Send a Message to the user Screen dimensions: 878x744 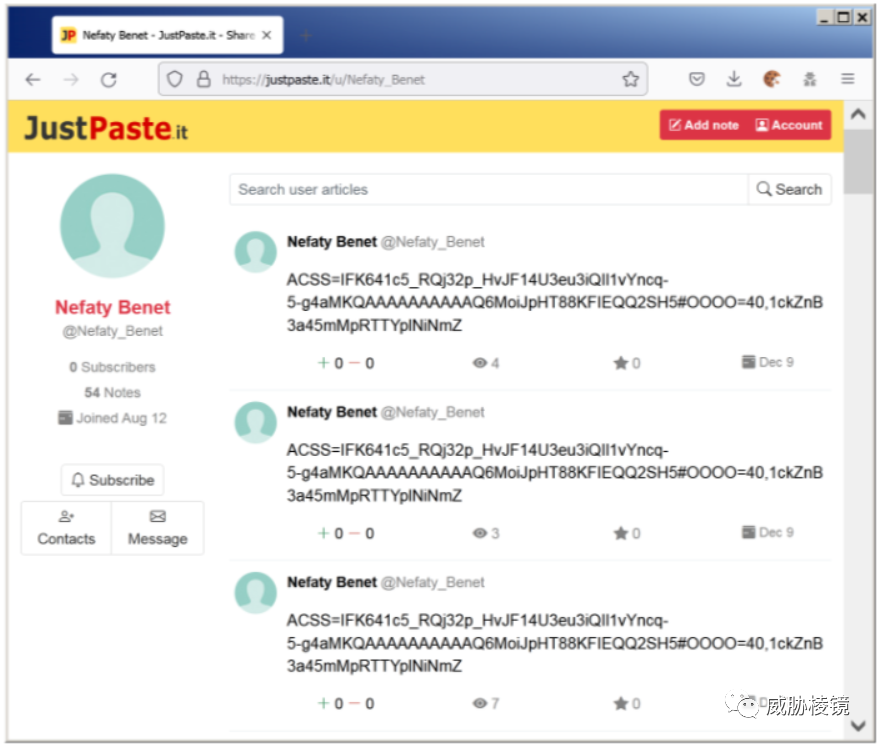[157, 528]
